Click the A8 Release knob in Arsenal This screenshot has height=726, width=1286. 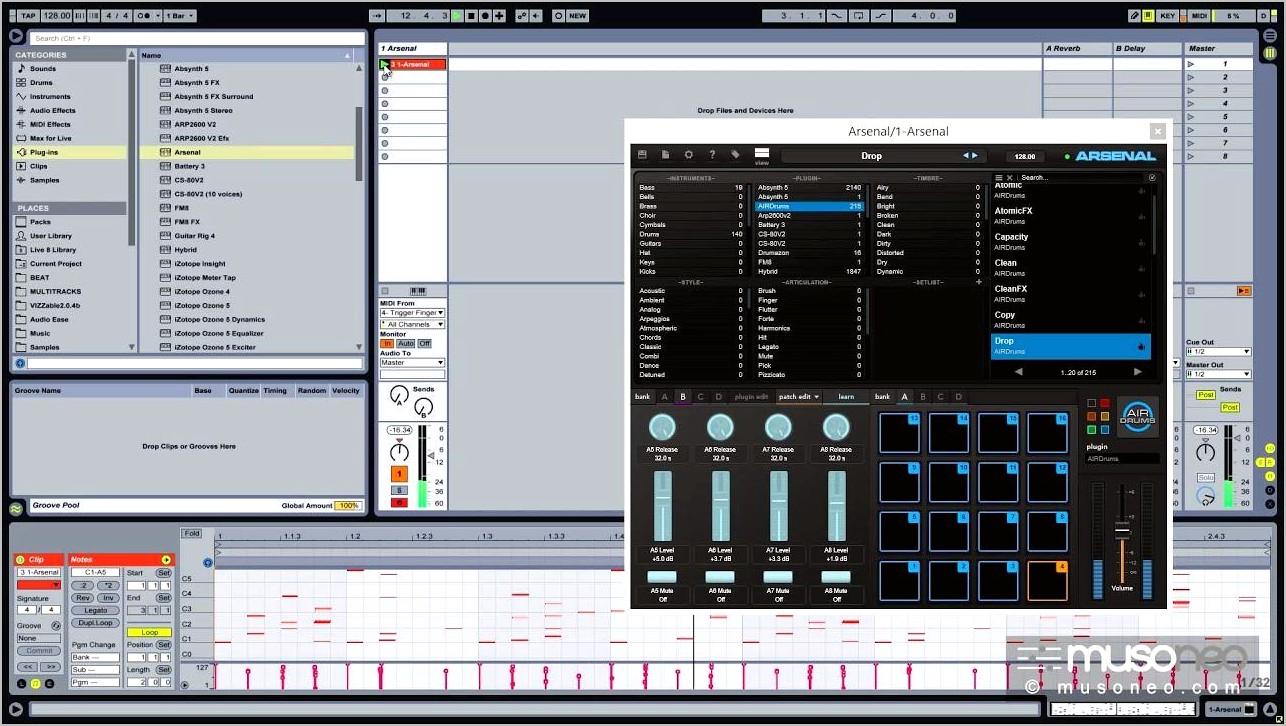[x=836, y=428]
